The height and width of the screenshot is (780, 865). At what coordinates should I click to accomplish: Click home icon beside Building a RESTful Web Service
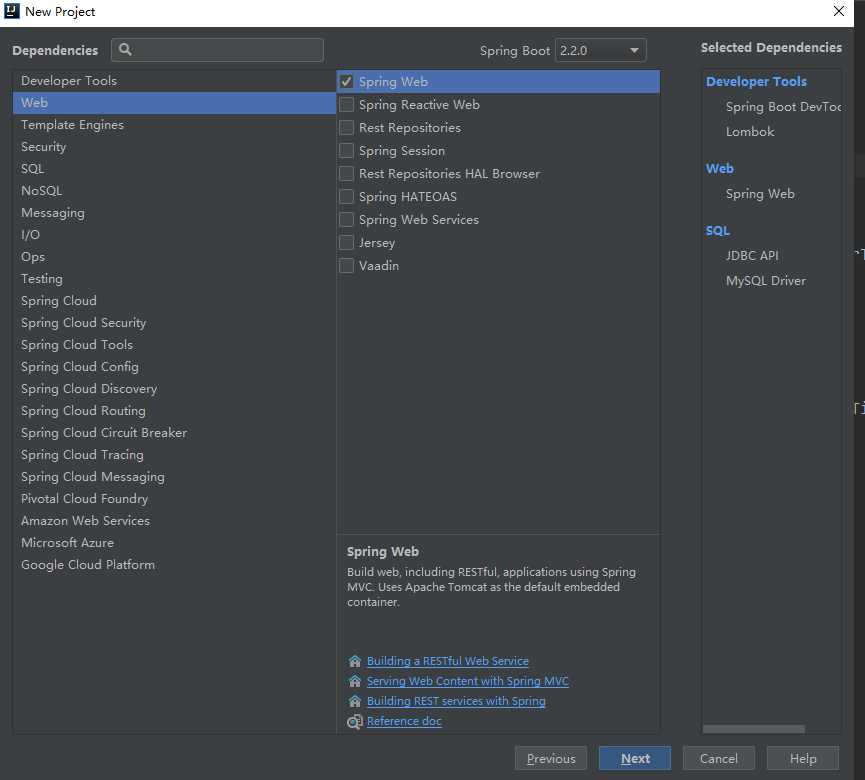click(x=355, y=661)
